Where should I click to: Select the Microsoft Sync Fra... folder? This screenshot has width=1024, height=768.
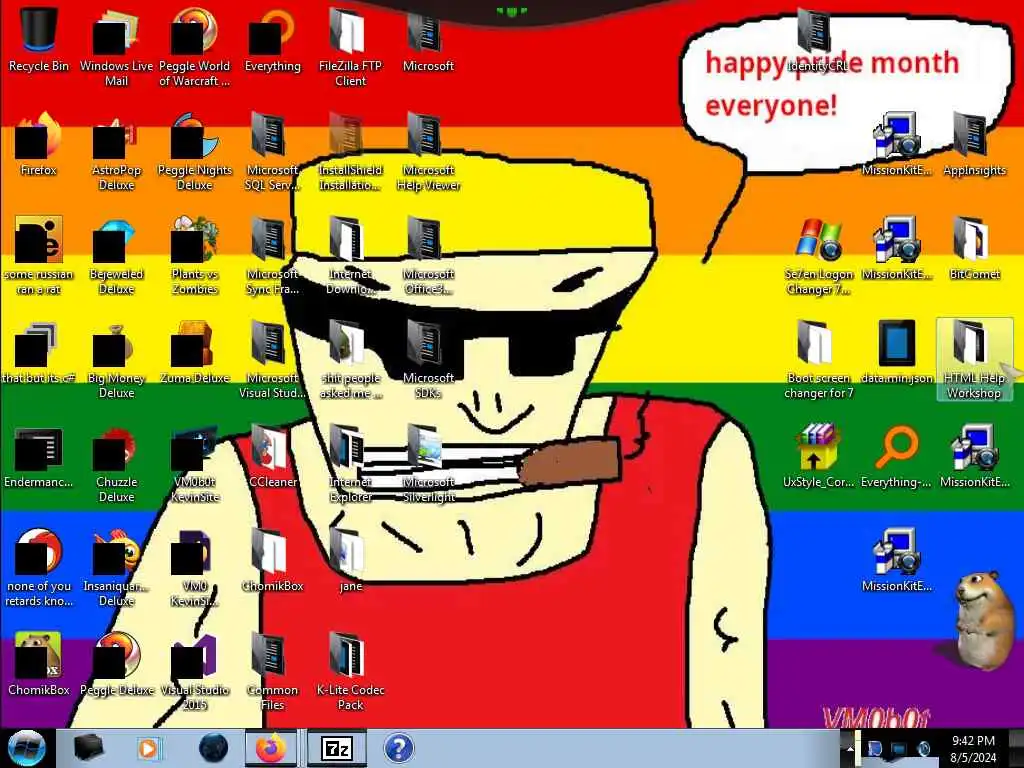(x=272, y=256)
